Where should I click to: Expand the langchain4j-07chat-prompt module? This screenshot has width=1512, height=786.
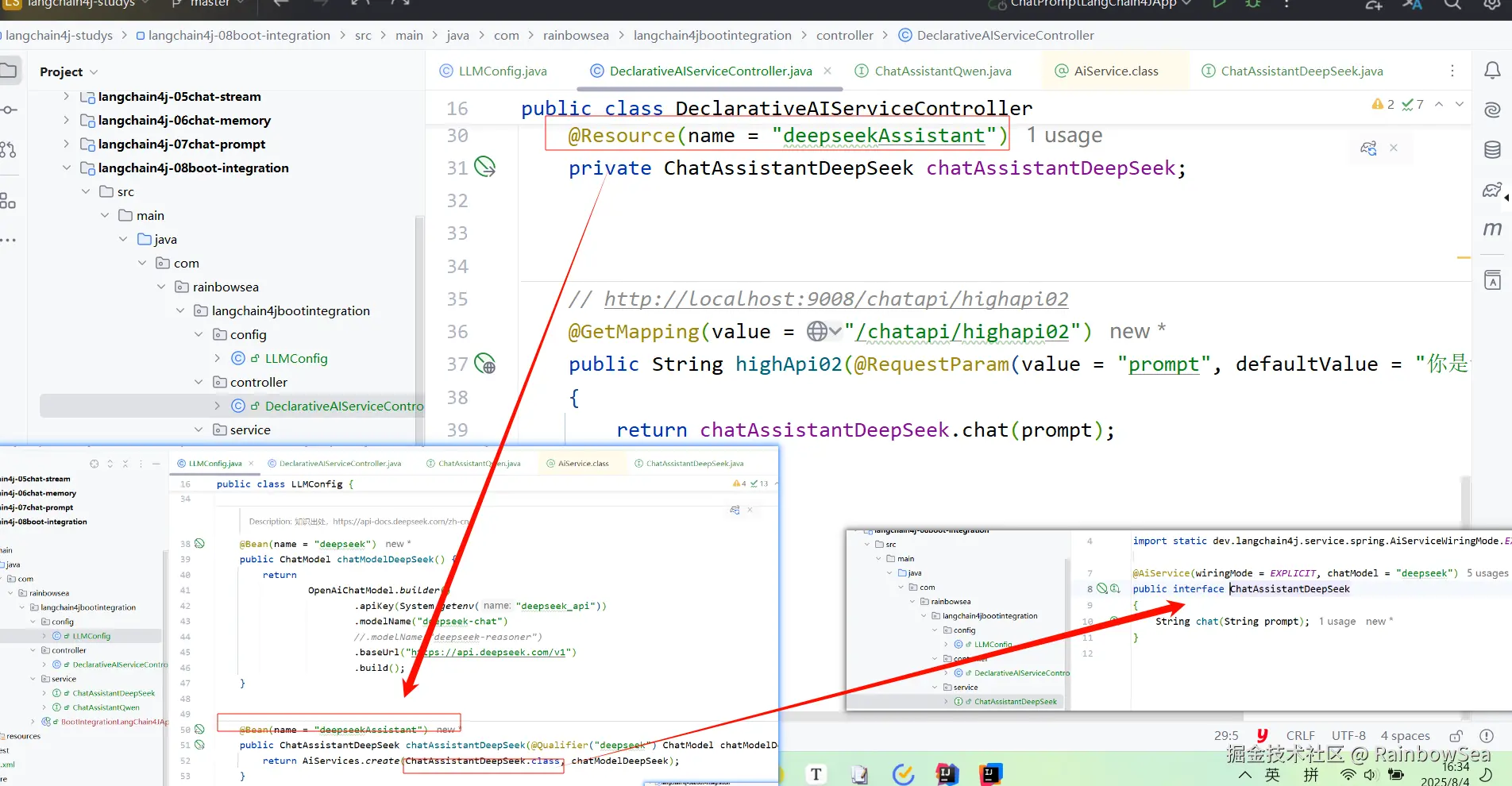coord(66,144)
